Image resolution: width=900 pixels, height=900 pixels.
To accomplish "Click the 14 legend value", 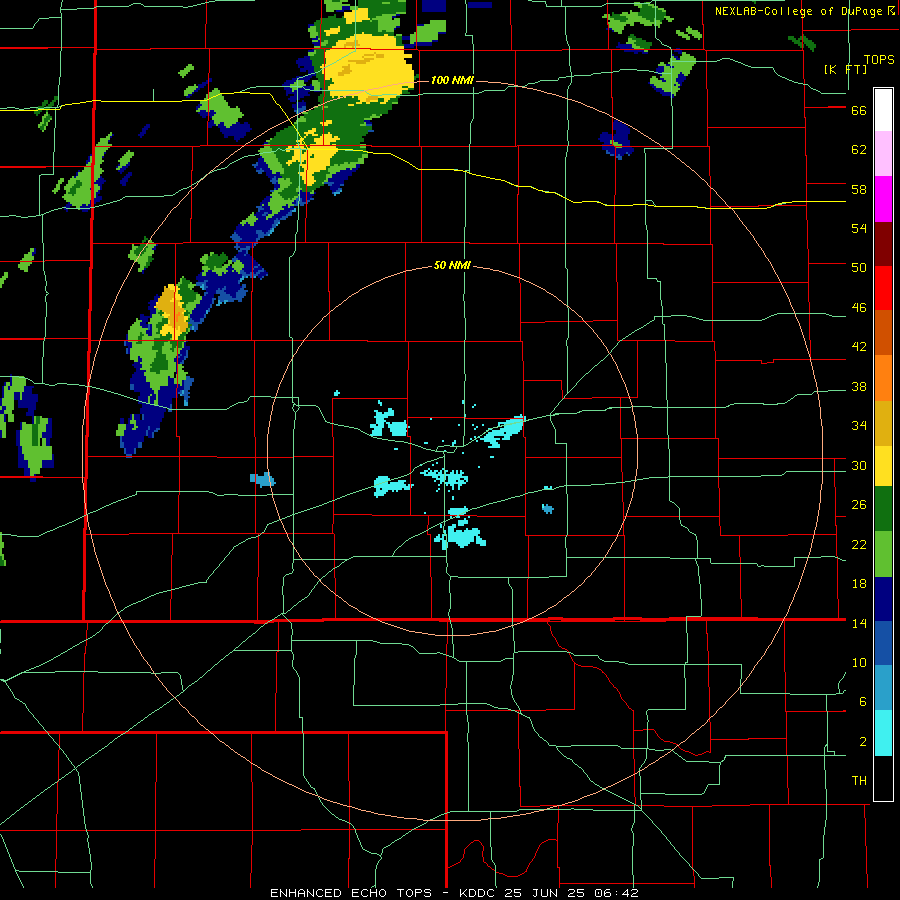I will (859, 623).
